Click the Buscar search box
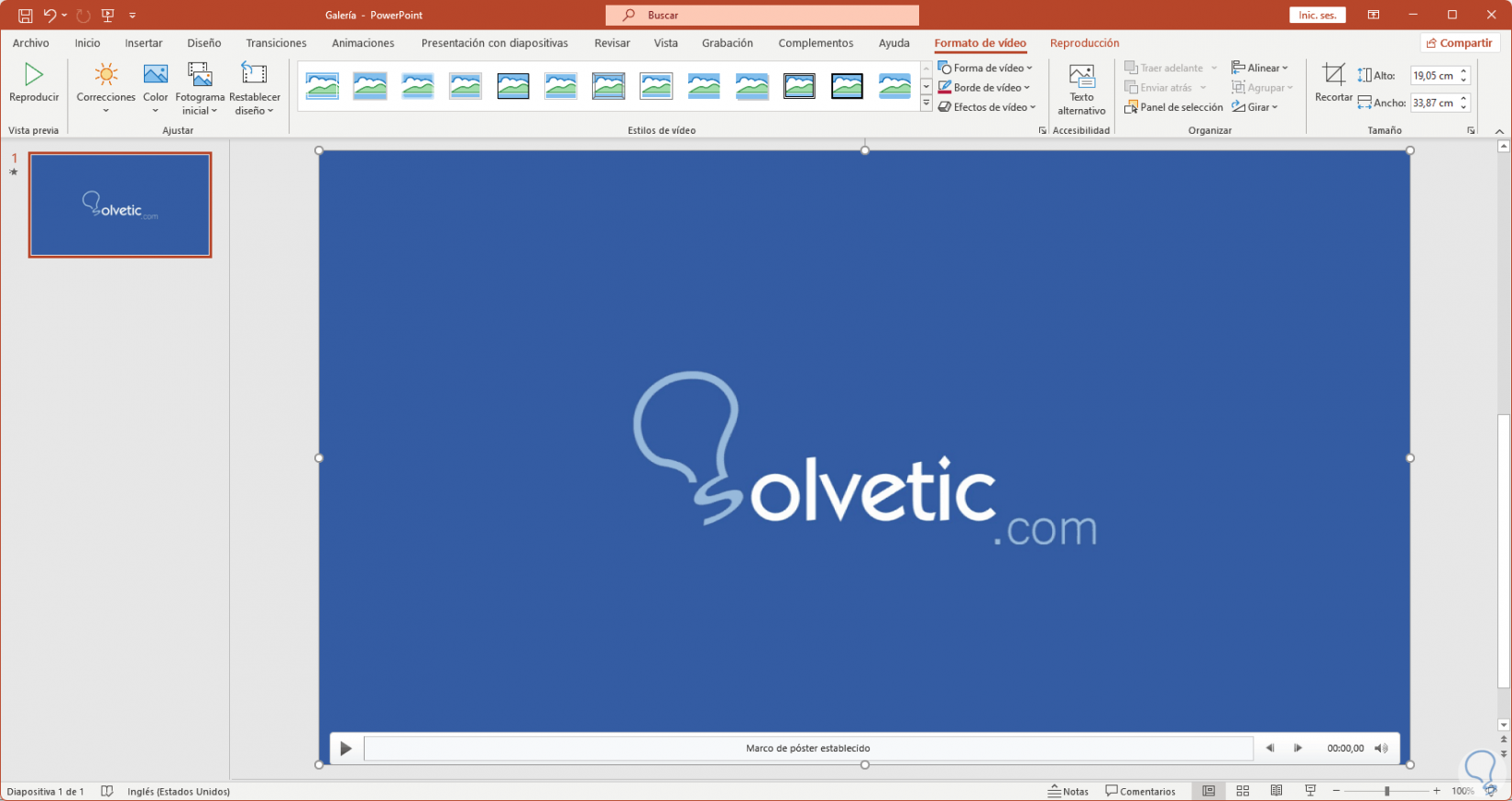 762,15
